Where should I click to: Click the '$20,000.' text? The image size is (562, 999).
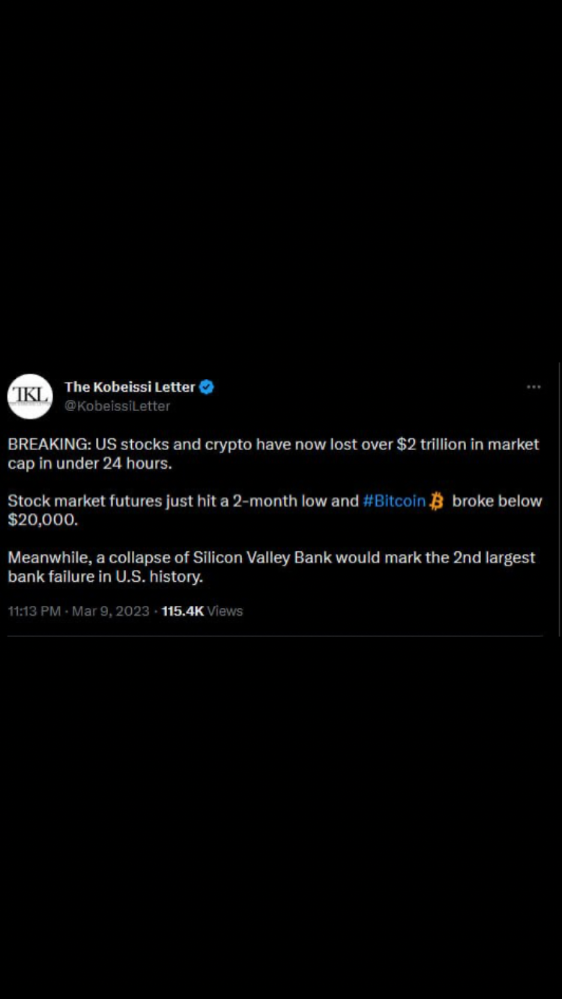pos(43,520)
